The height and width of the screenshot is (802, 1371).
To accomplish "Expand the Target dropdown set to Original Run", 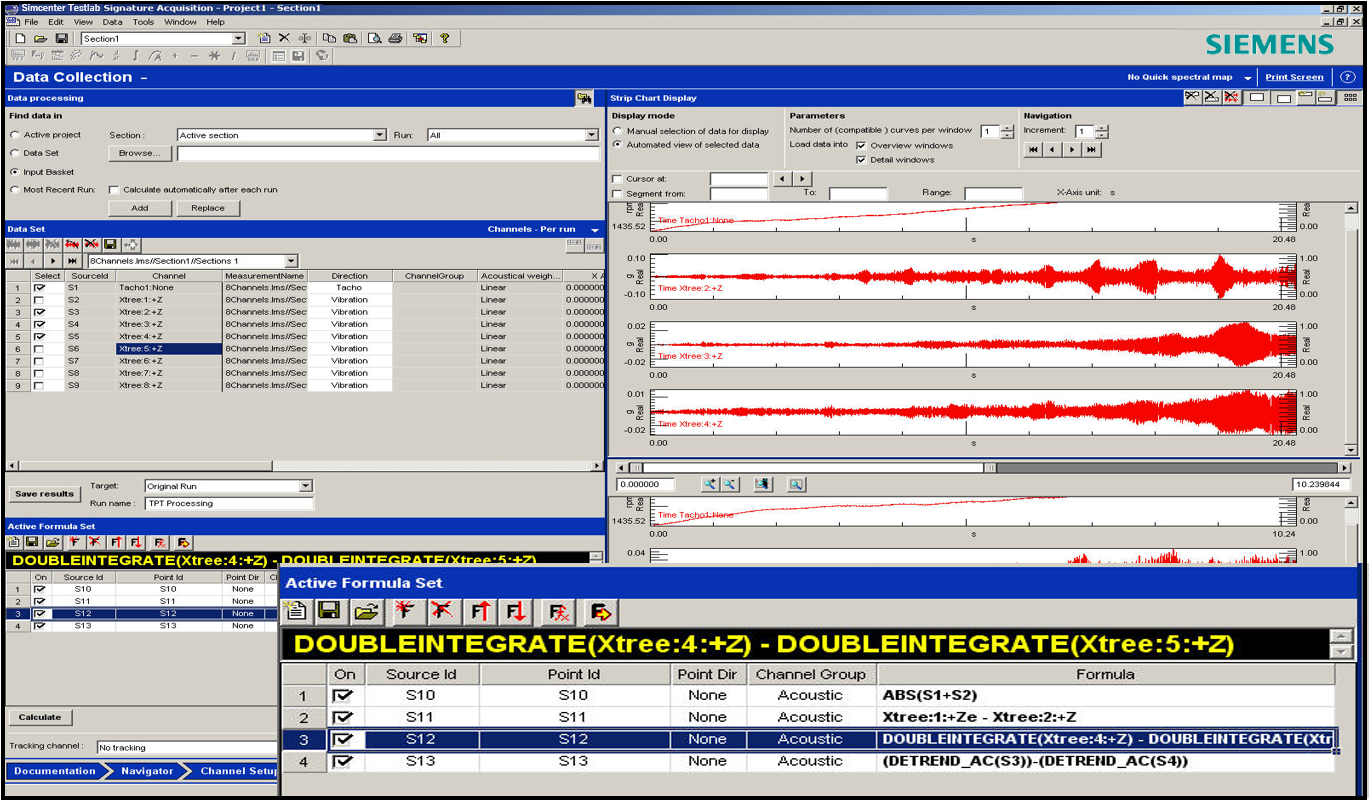I will click(306, 487).
